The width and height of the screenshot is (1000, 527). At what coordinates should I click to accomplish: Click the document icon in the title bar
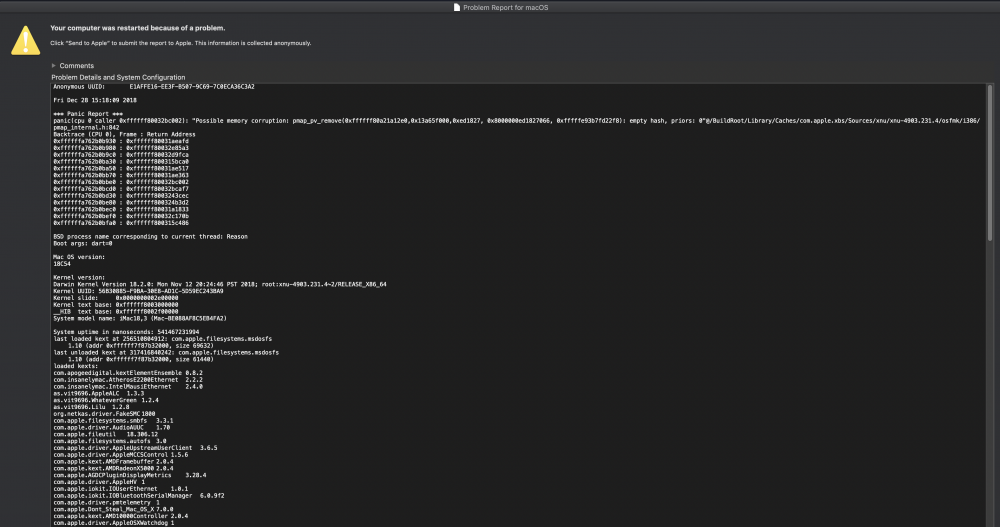point(457,8)
